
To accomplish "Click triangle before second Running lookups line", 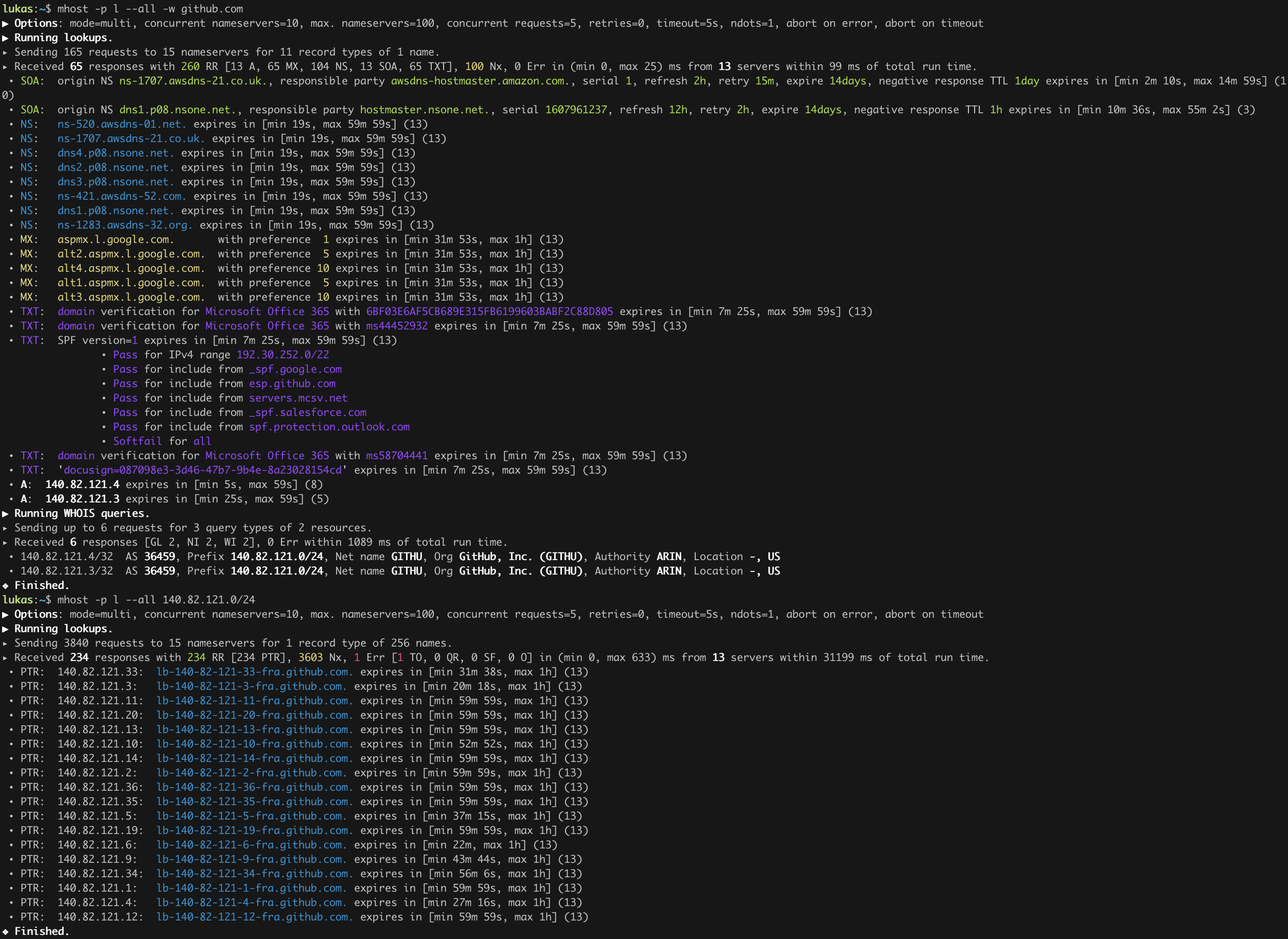I will click(5, 629).
